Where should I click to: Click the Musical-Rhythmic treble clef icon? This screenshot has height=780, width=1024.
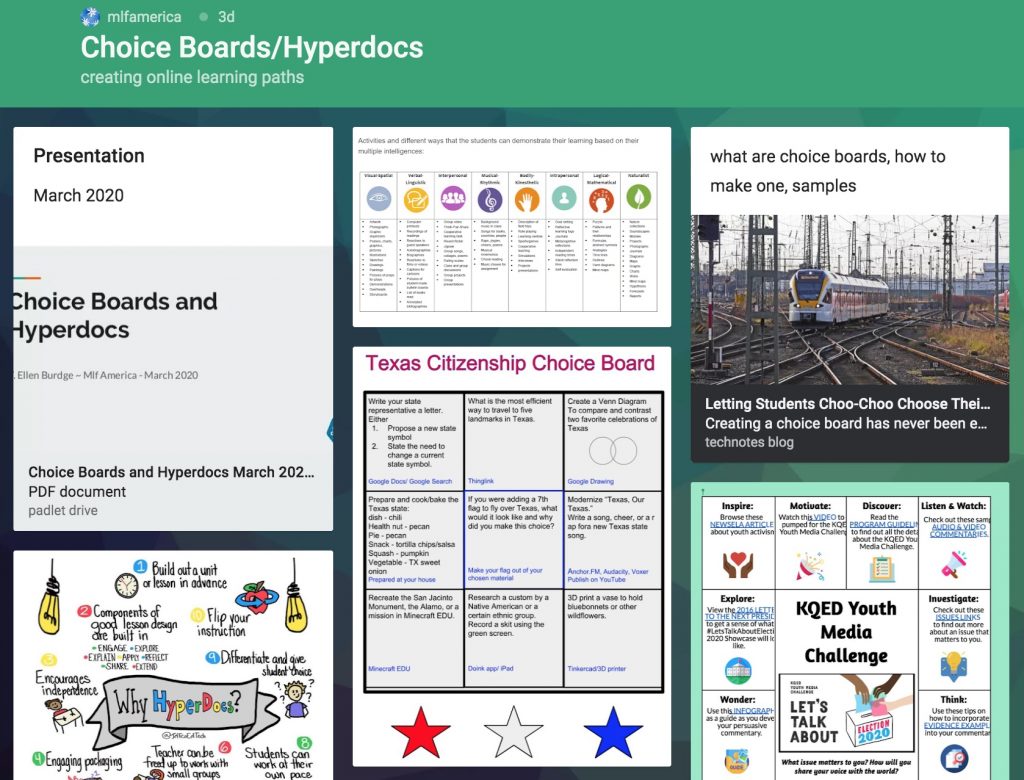tap(490, 199)
